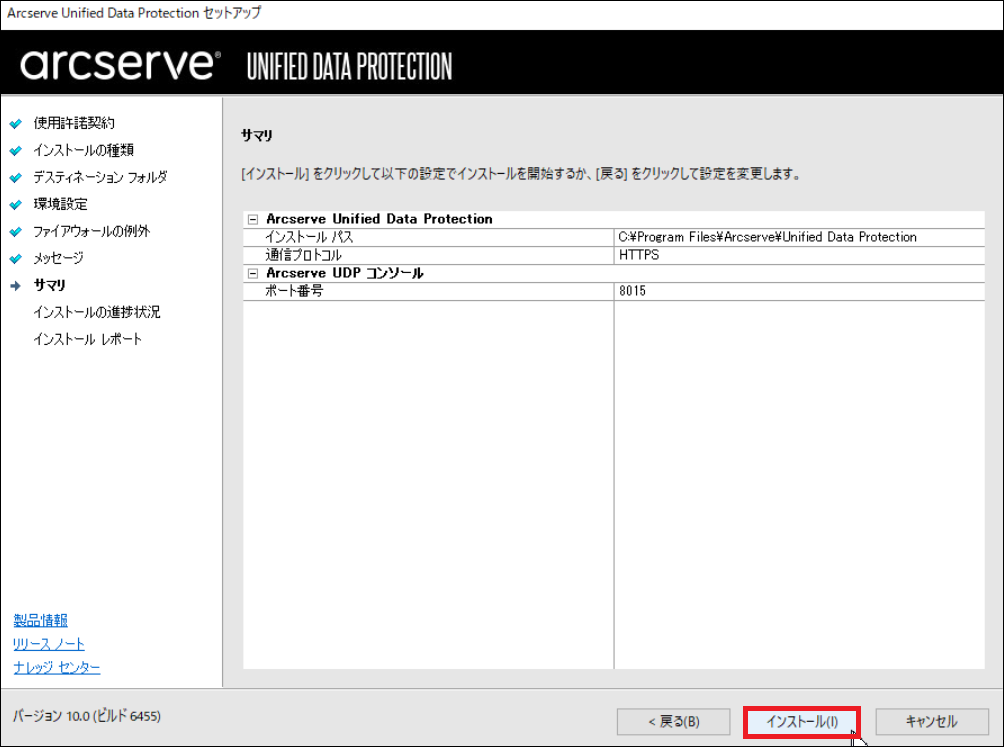Screen dimensions: 1004x747
Task: Open the リリース ノート link
Action: tap(49, 644)
